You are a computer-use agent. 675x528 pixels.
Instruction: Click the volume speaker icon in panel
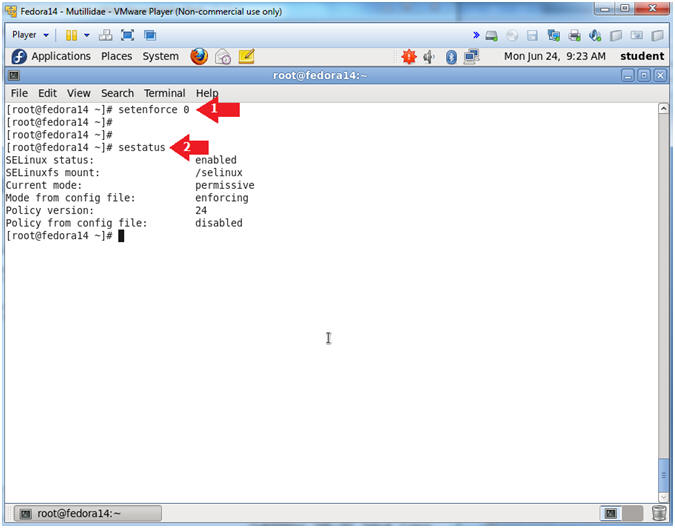coord(429,57)
